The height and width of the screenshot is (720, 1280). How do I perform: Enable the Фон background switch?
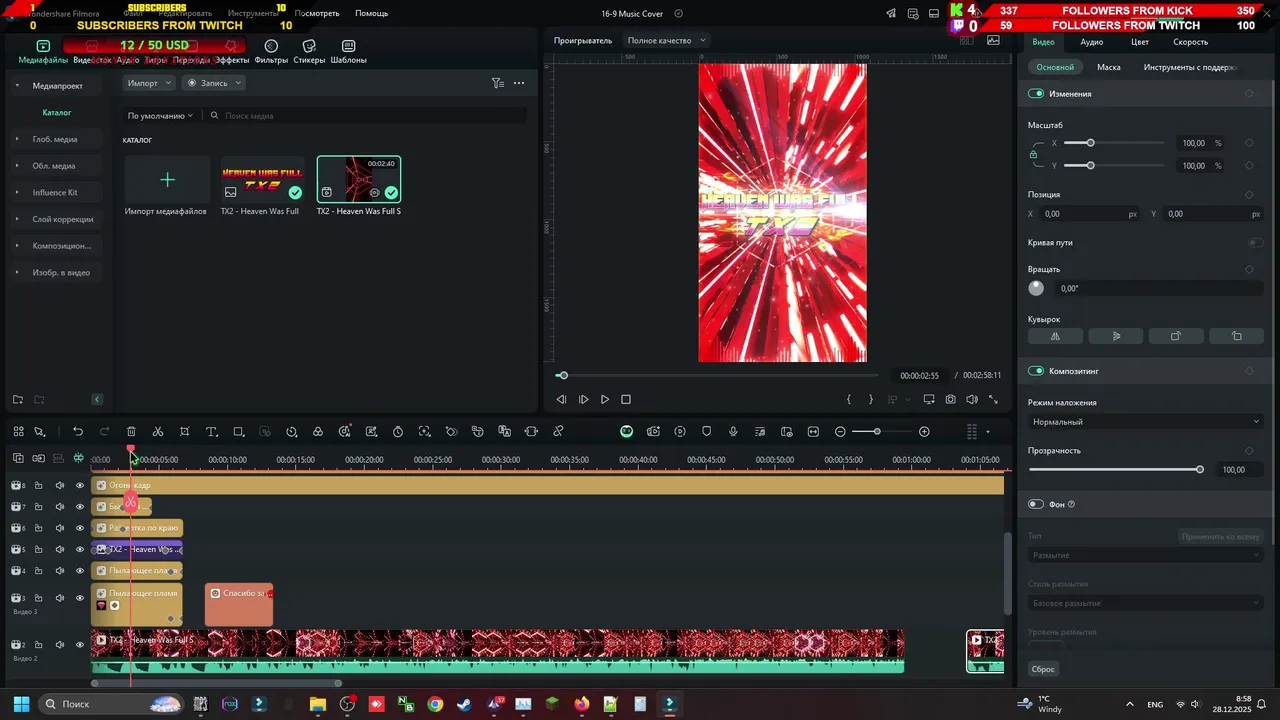1036,504
